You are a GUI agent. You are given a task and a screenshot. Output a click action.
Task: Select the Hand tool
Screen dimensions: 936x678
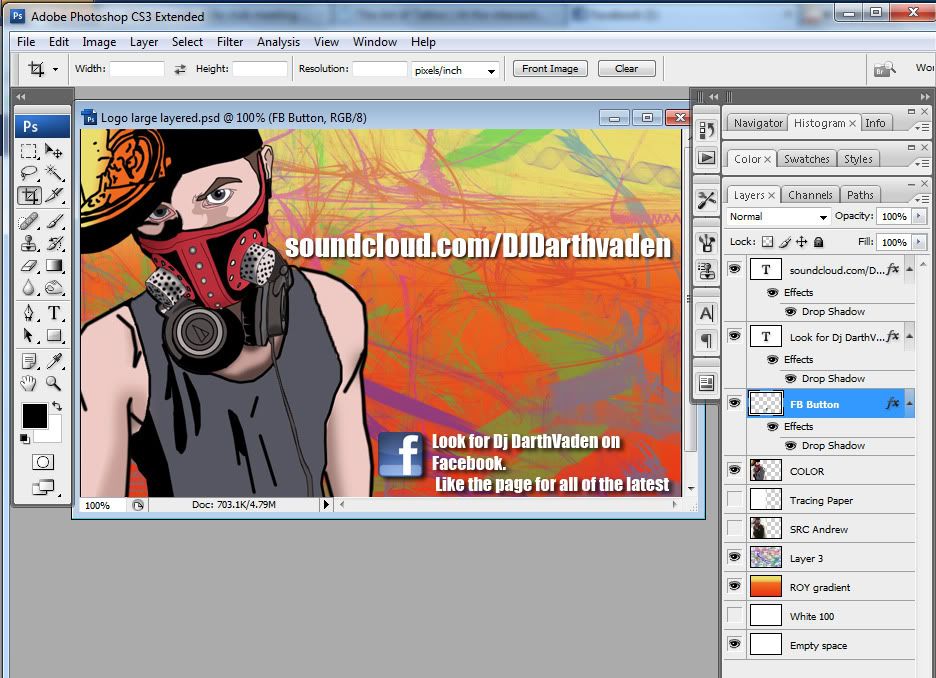(x=28, y=383)
